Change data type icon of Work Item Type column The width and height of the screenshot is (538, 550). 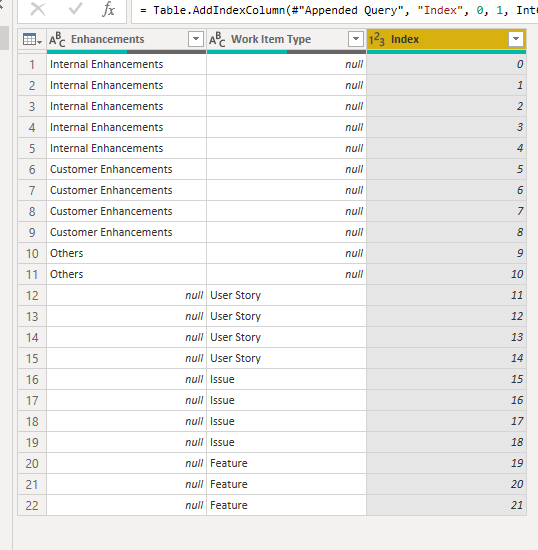pos(217,39)
